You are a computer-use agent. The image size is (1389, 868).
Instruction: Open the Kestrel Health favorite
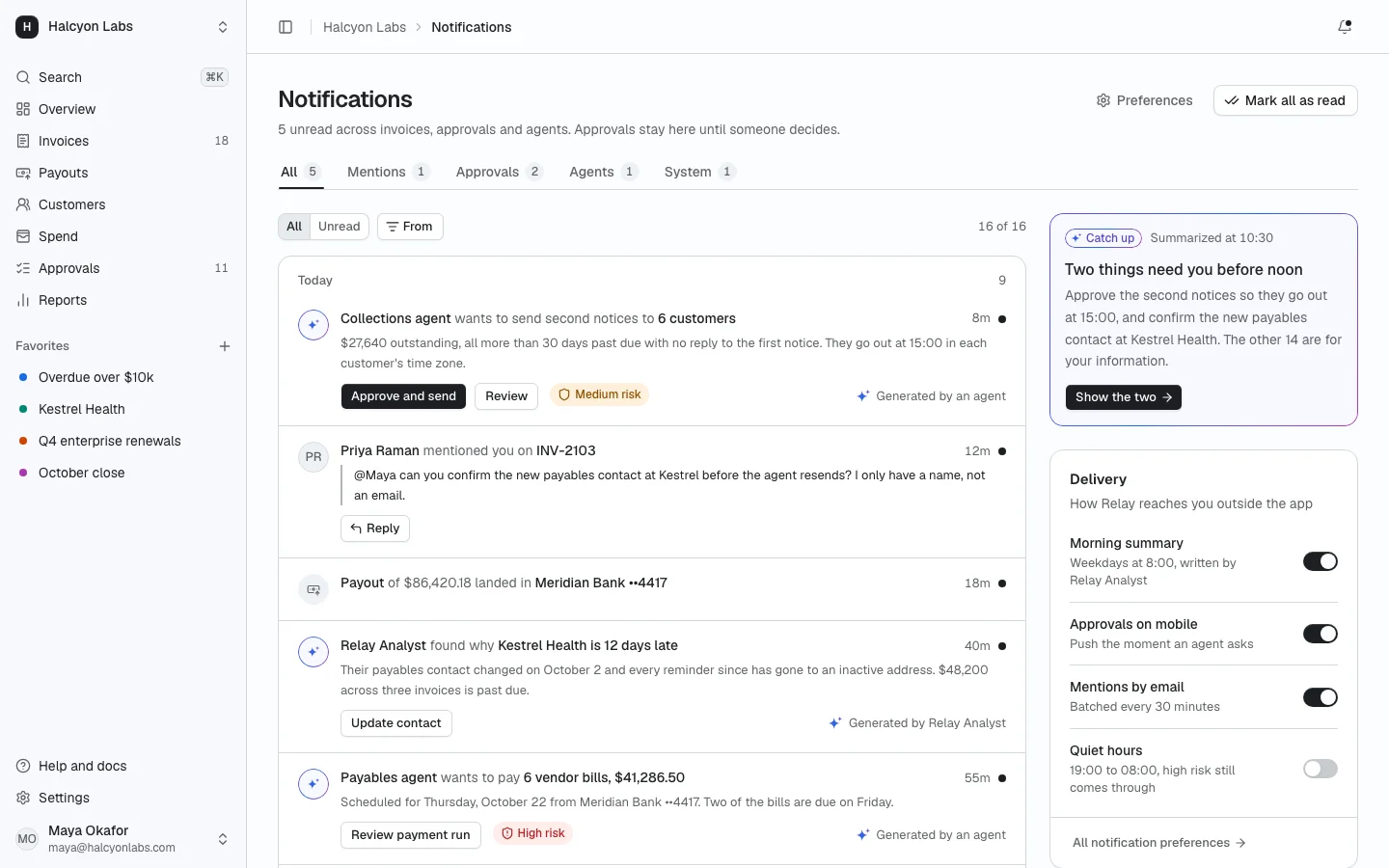click(123, 409)
